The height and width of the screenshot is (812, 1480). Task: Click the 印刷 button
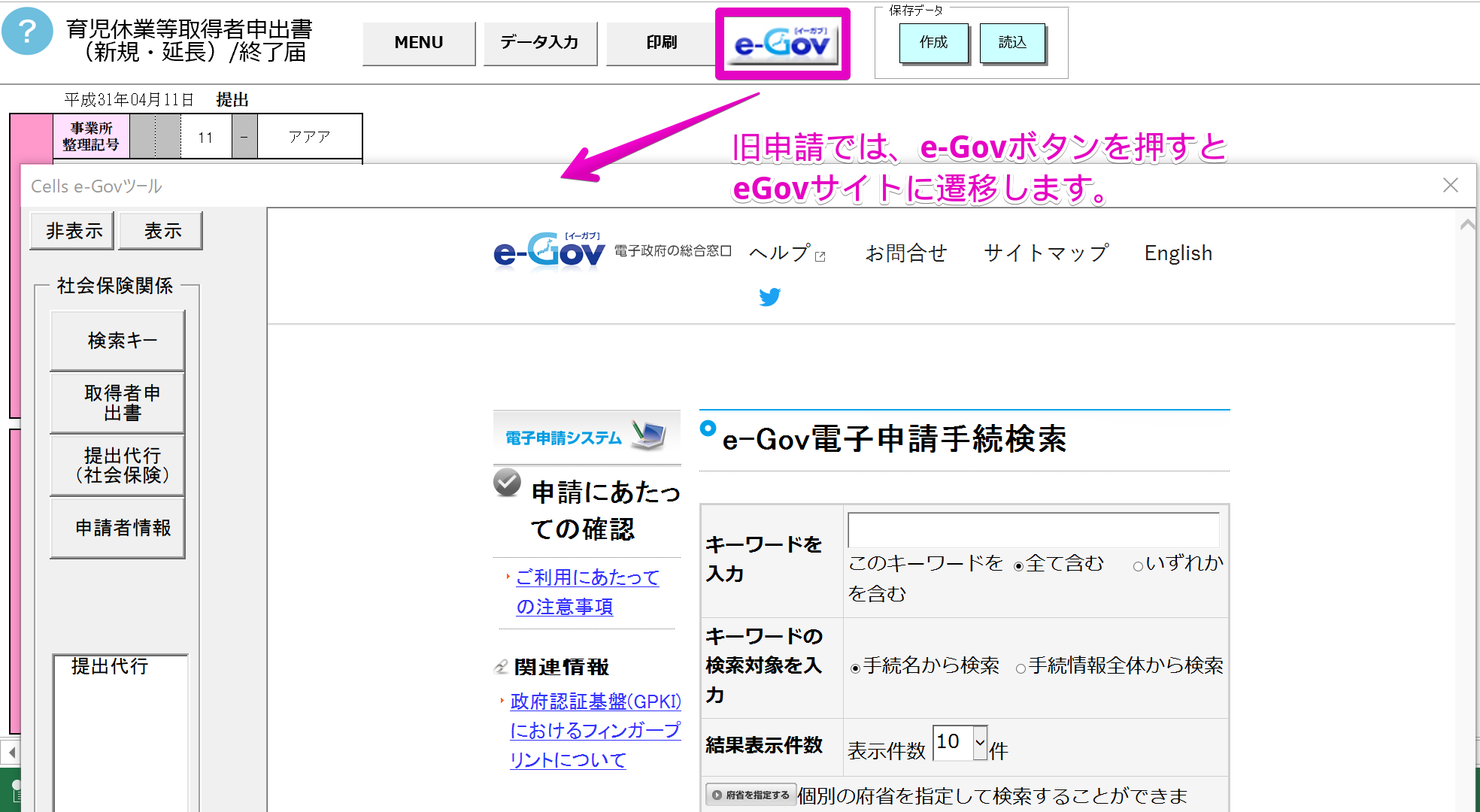662,43
